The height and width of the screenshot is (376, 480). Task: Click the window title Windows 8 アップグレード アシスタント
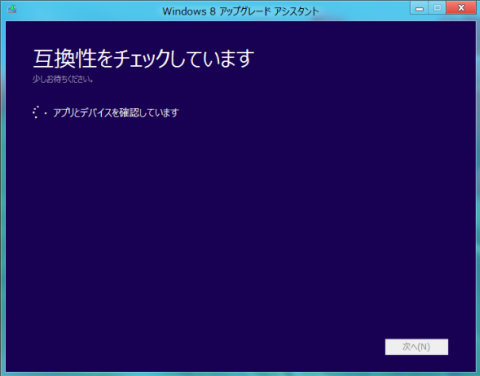tap(241, 11)
